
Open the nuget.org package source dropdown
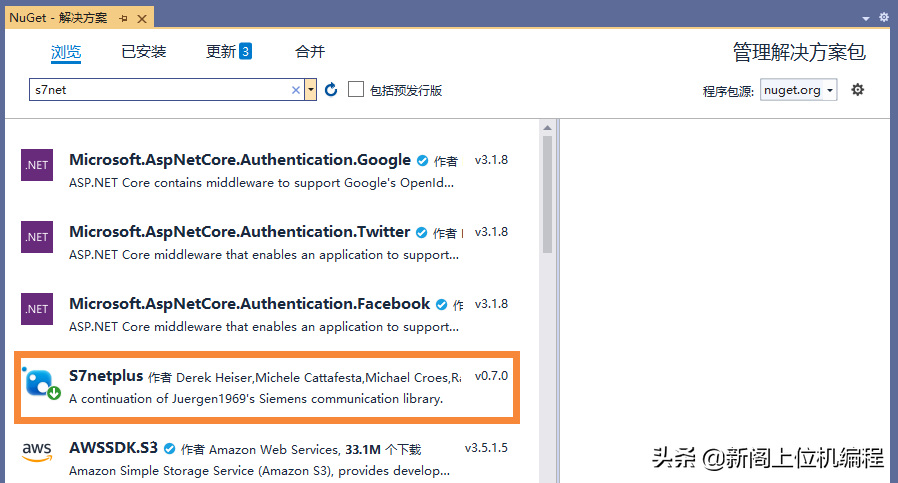tap(798, 90)
